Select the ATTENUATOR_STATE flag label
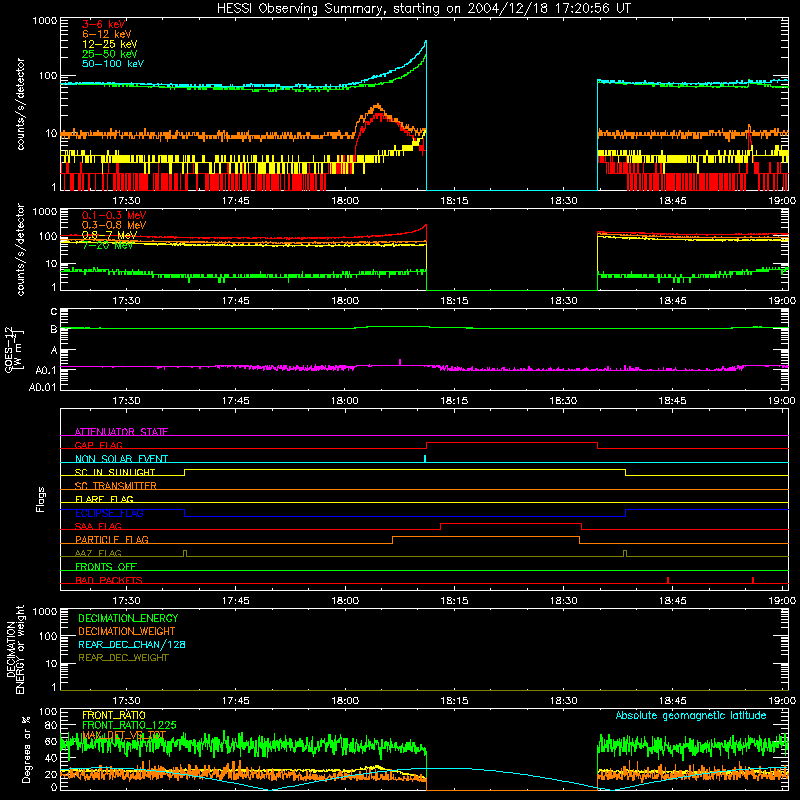The width and height of the screenshot is (800, 800). tap(121, 432)
